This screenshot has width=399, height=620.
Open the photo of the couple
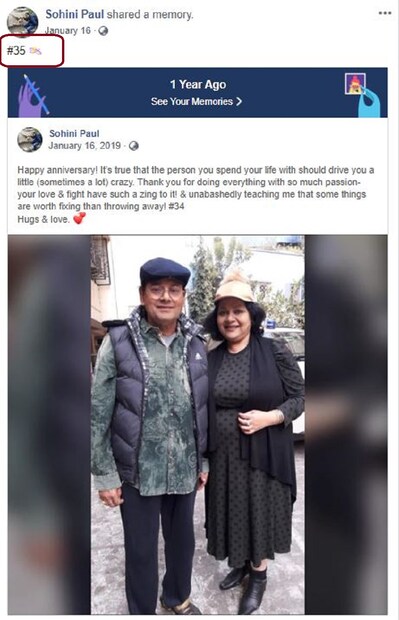pyautogui.click(x=198, y=425)
